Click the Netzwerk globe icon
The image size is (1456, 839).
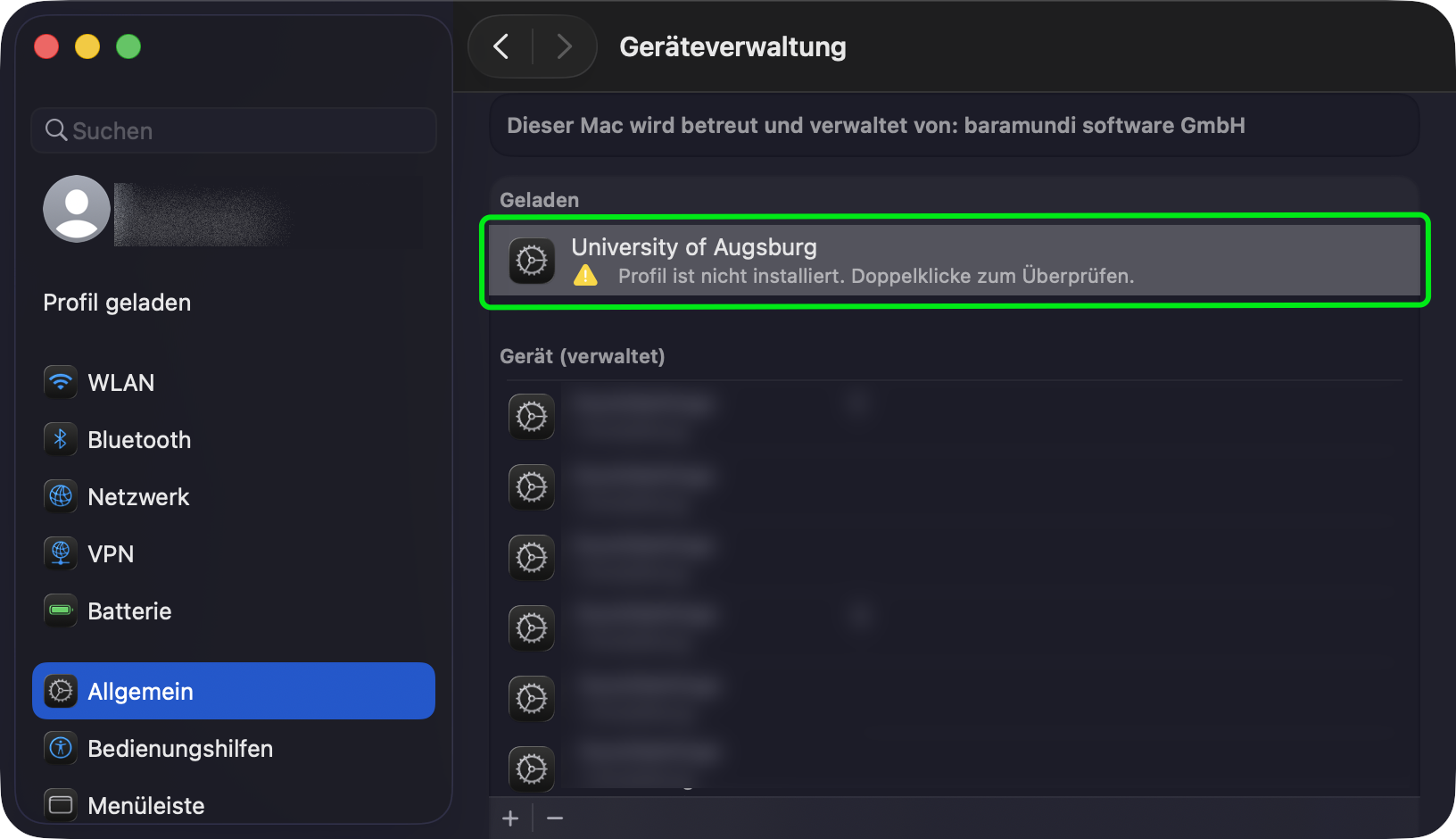click(61, 497)
